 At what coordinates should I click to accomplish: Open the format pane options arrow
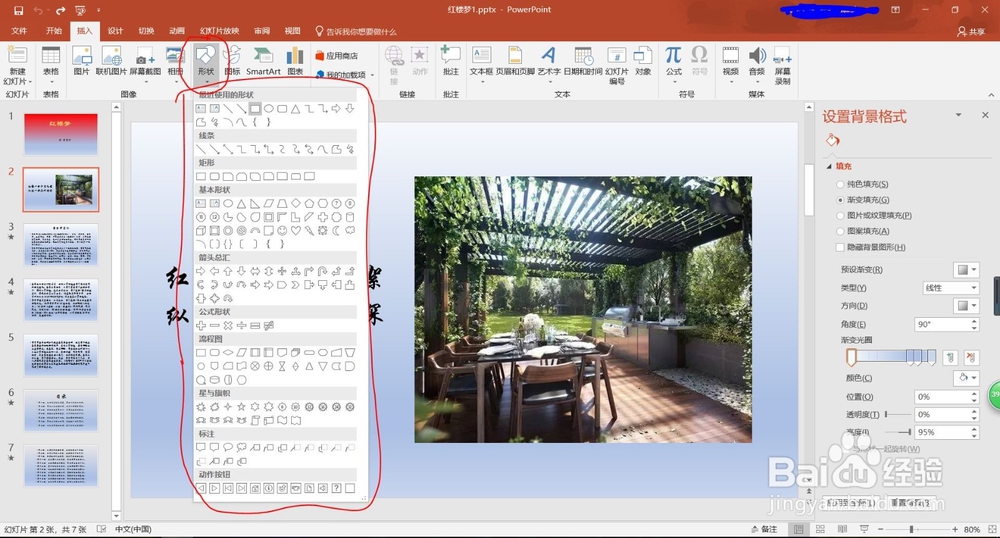(958, 115)
